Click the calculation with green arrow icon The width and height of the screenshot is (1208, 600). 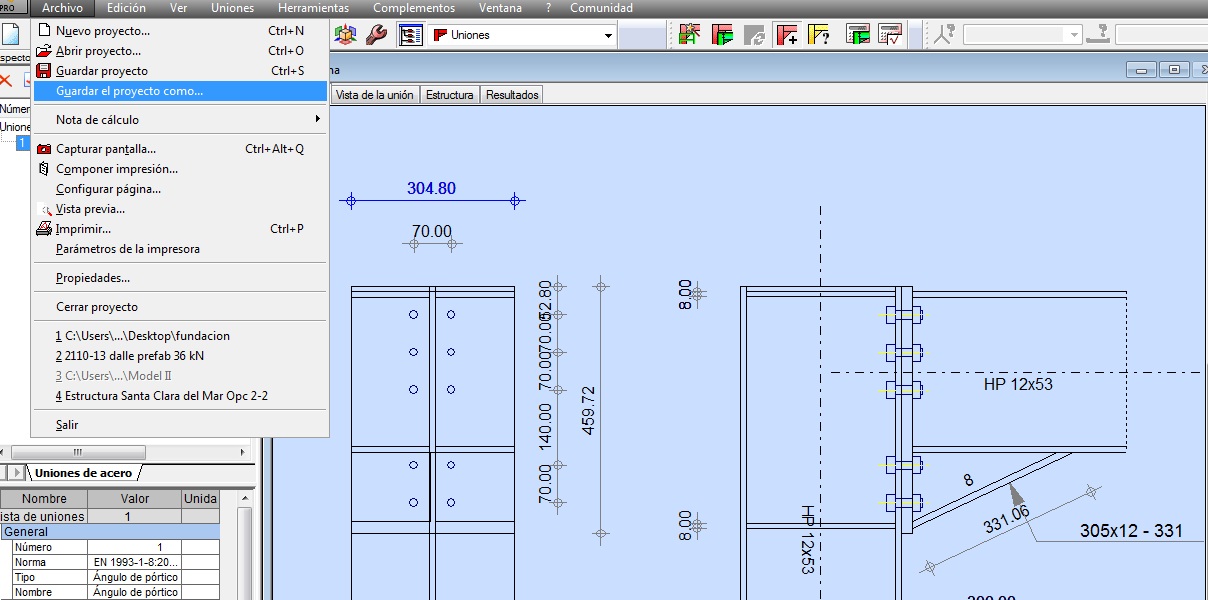click(x=858, y=35)
